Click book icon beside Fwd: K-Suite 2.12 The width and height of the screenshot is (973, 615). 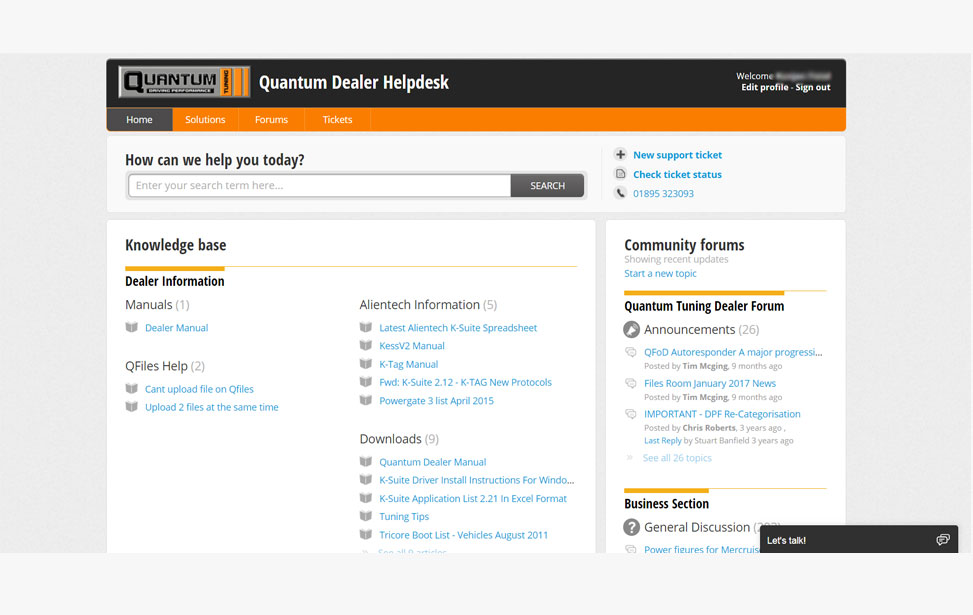pyautogui.click(x=365, y=382)
